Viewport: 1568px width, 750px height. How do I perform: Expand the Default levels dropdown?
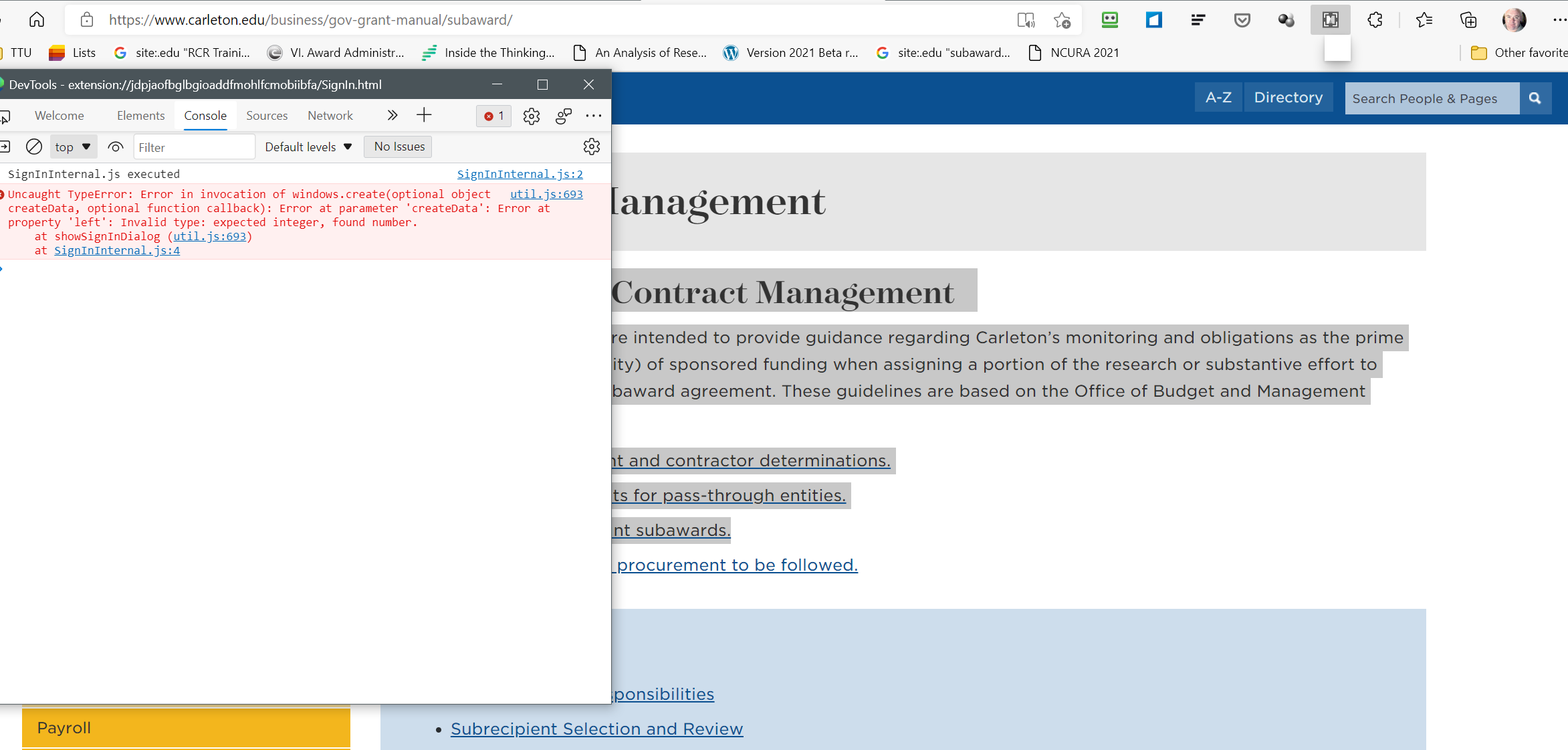pyautogui.click(x=308, y=147)
